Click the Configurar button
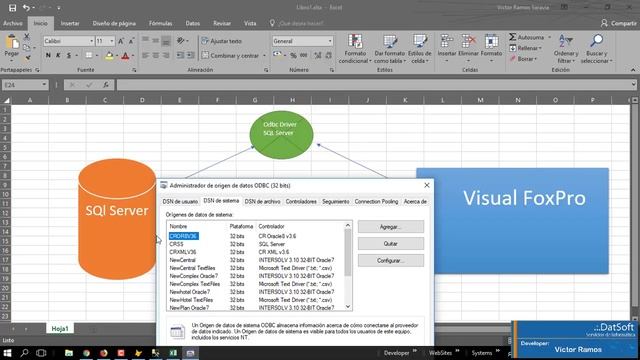 click(391, 260)
